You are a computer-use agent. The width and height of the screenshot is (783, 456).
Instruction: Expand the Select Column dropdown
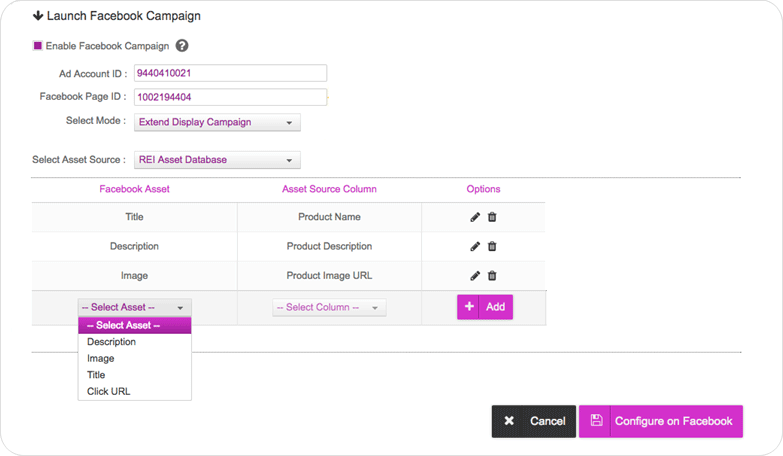329,308
